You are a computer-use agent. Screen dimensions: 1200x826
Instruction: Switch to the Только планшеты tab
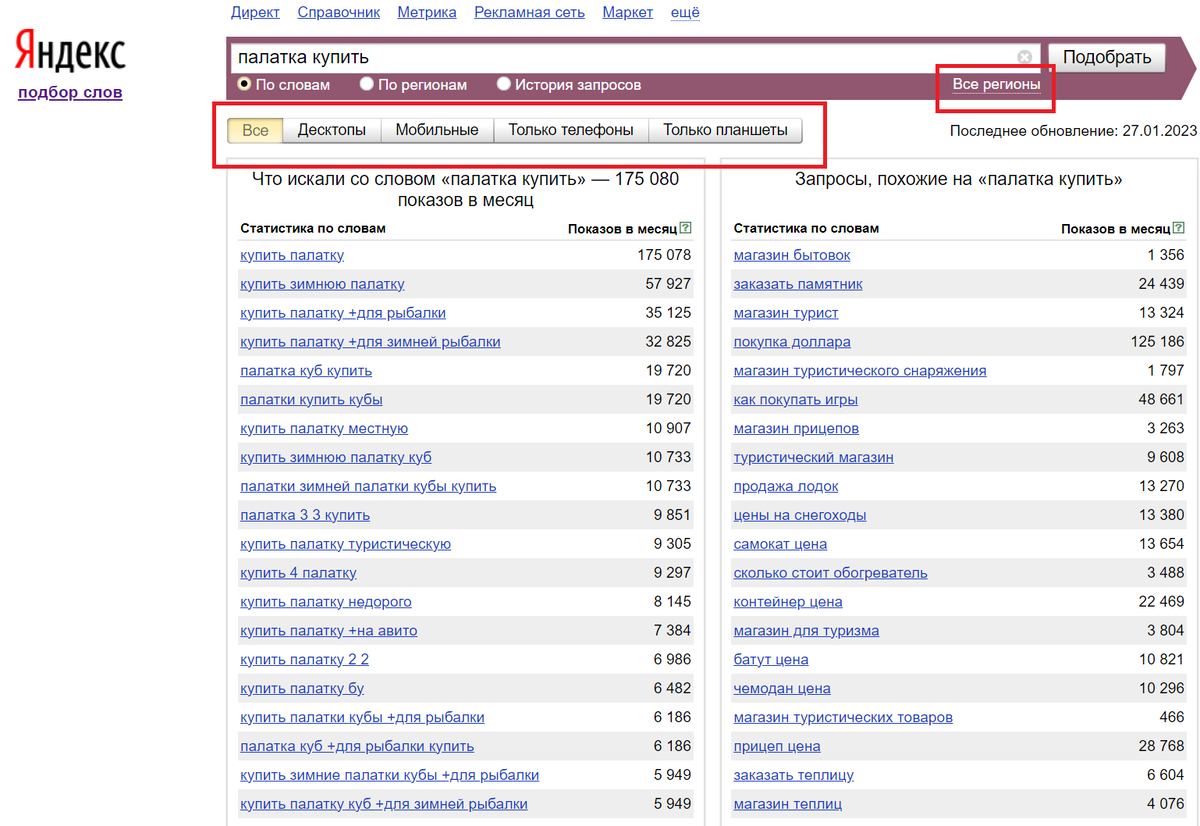(725, 130)
